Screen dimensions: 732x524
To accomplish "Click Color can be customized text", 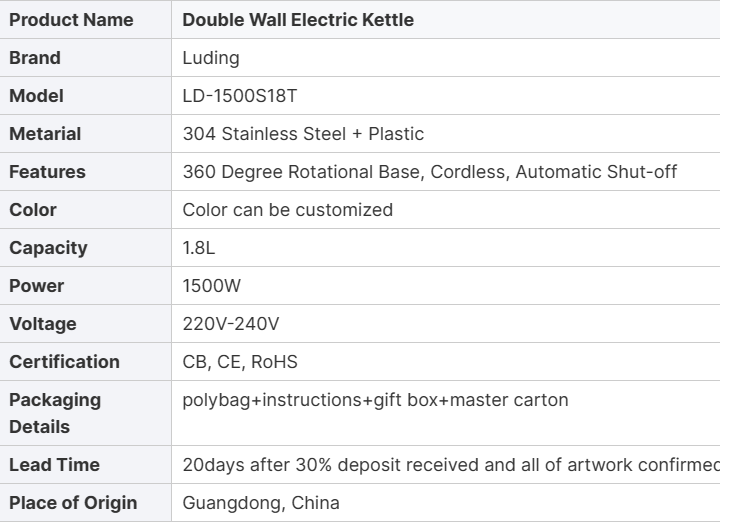I will point(288,210).
